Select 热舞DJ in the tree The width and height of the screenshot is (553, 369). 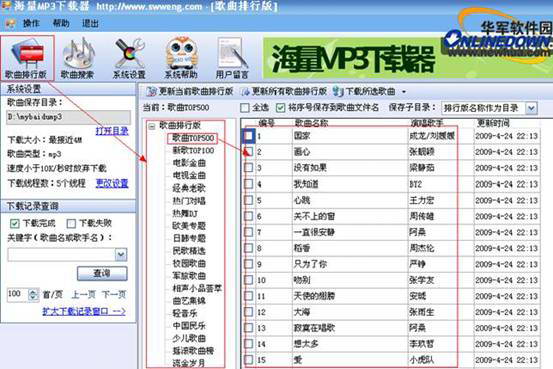[185, 213]
